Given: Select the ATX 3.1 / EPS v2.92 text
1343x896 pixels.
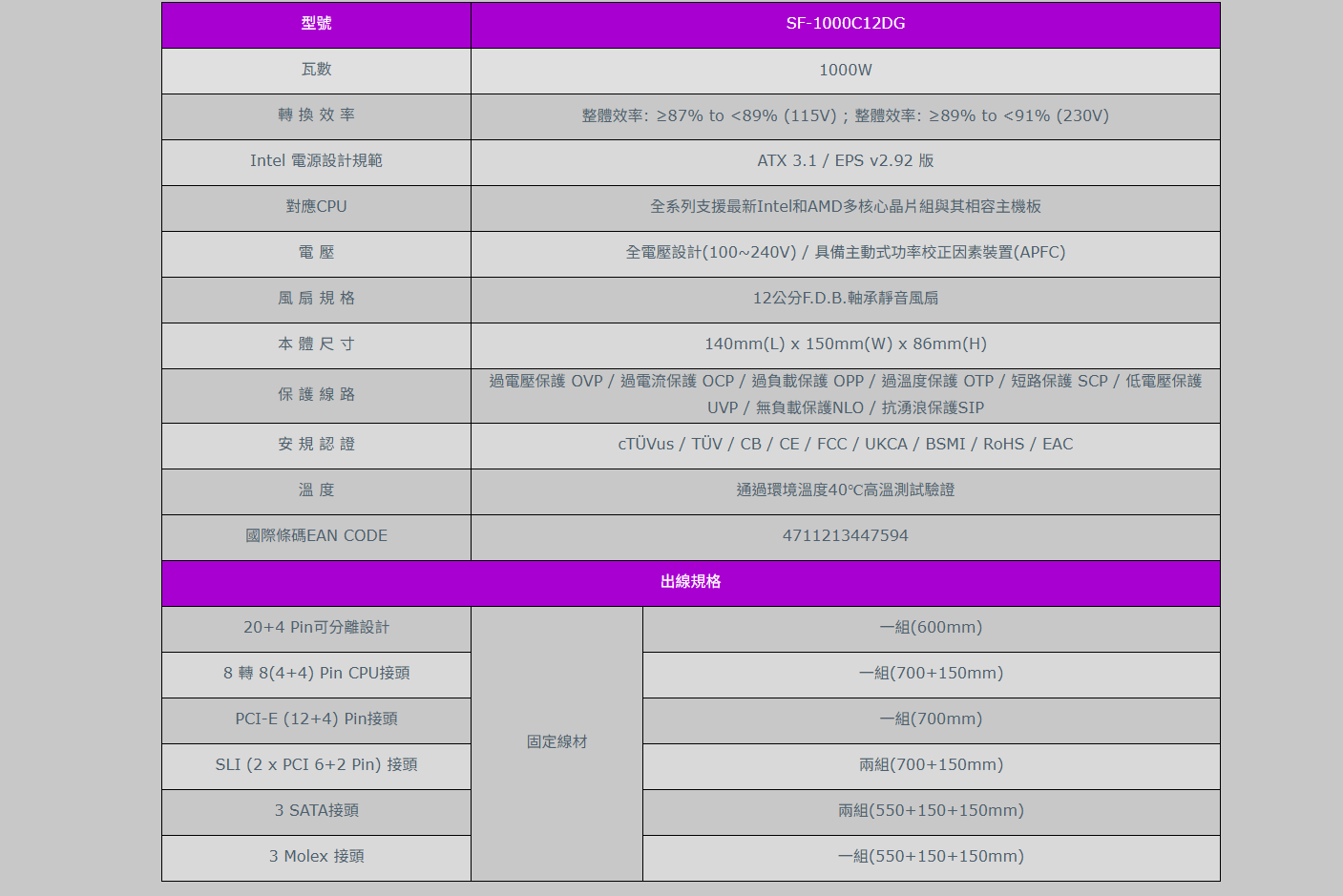Looking at the screenshot, I should coord(845,161).
